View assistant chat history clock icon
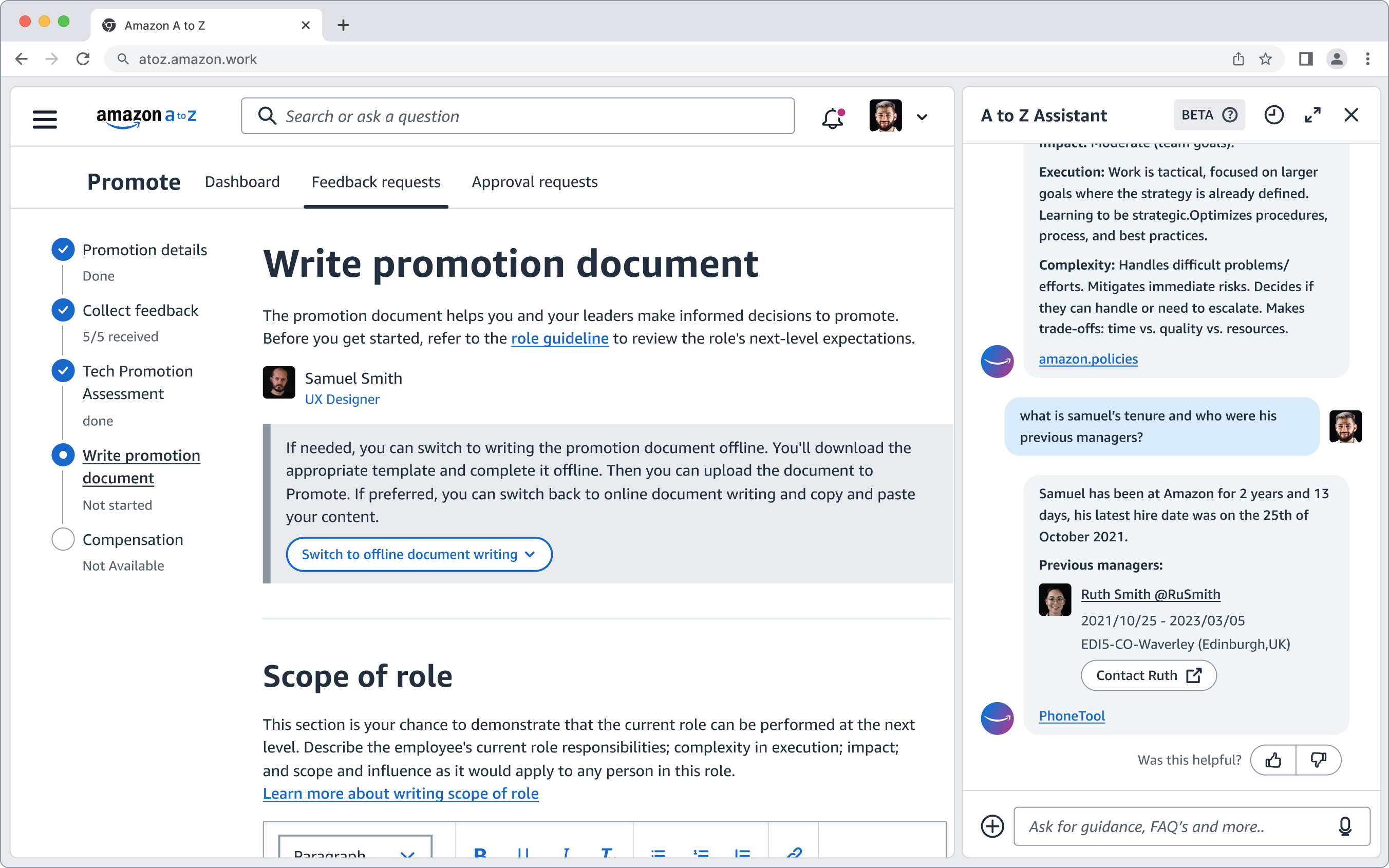This screenshot has height=868, width=1389. [1273, 116]
